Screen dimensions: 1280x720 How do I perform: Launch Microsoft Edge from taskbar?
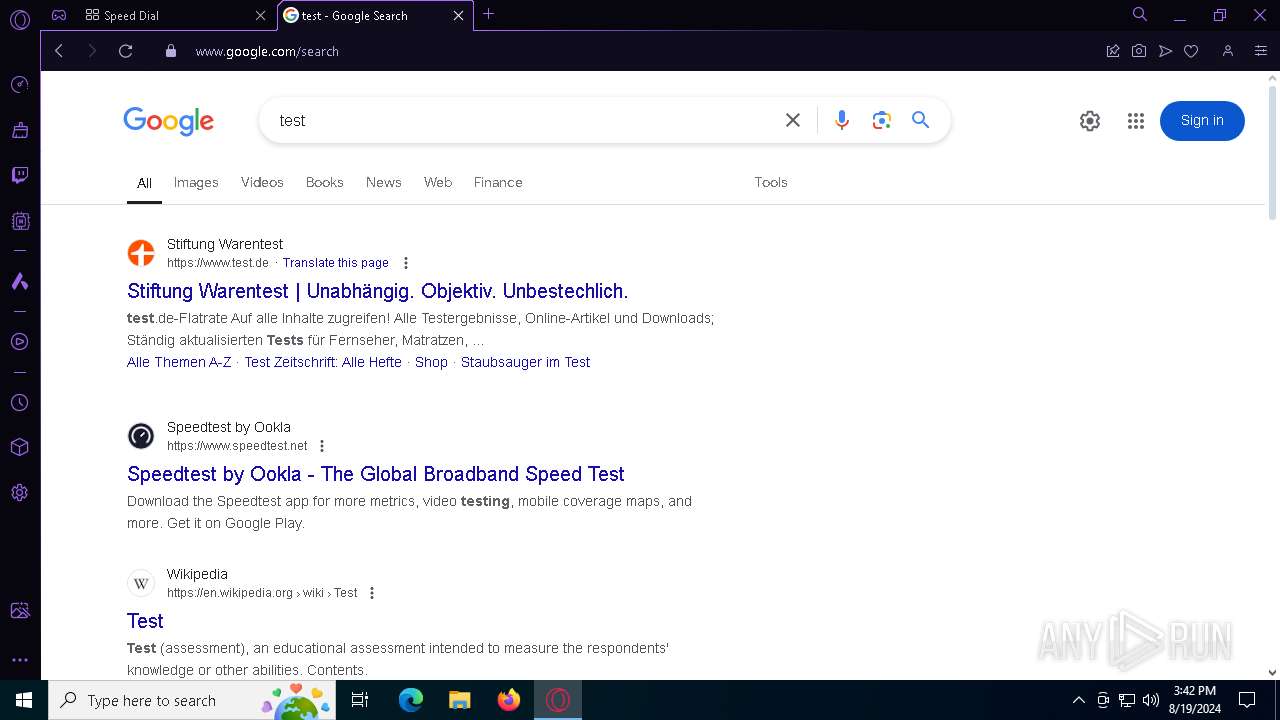(411, 700)
